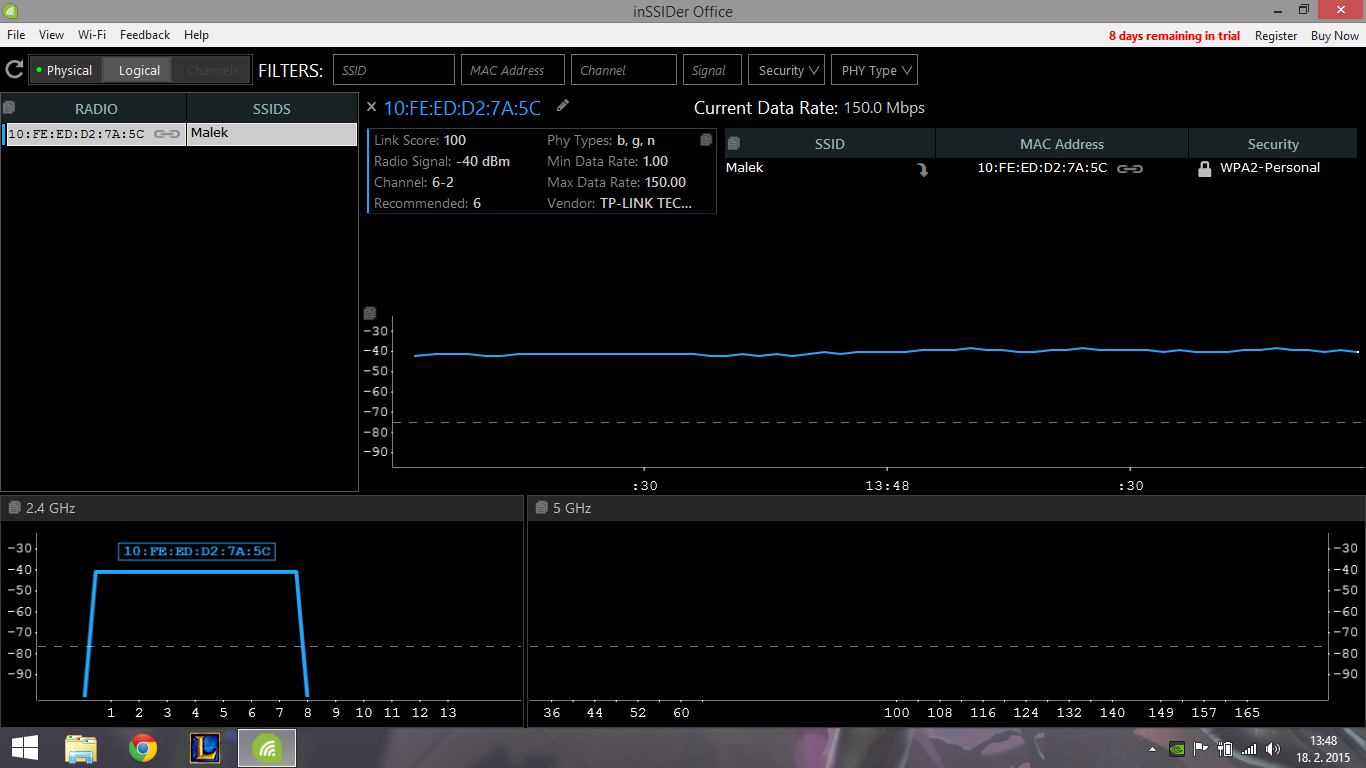This screenshot has height=768, width=1366.
Task: Click the MAC Address column header
Action: [1062, 144]
